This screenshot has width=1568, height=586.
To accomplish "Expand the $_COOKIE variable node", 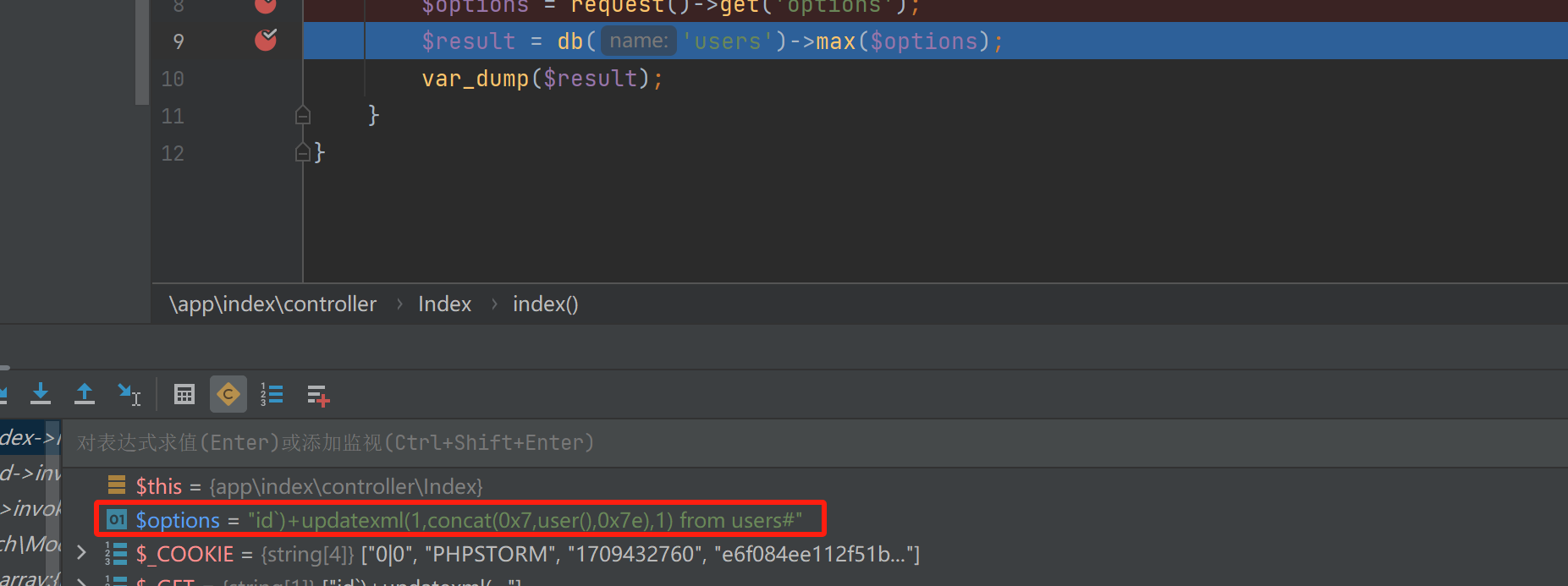I will click(x=81, y=554).
